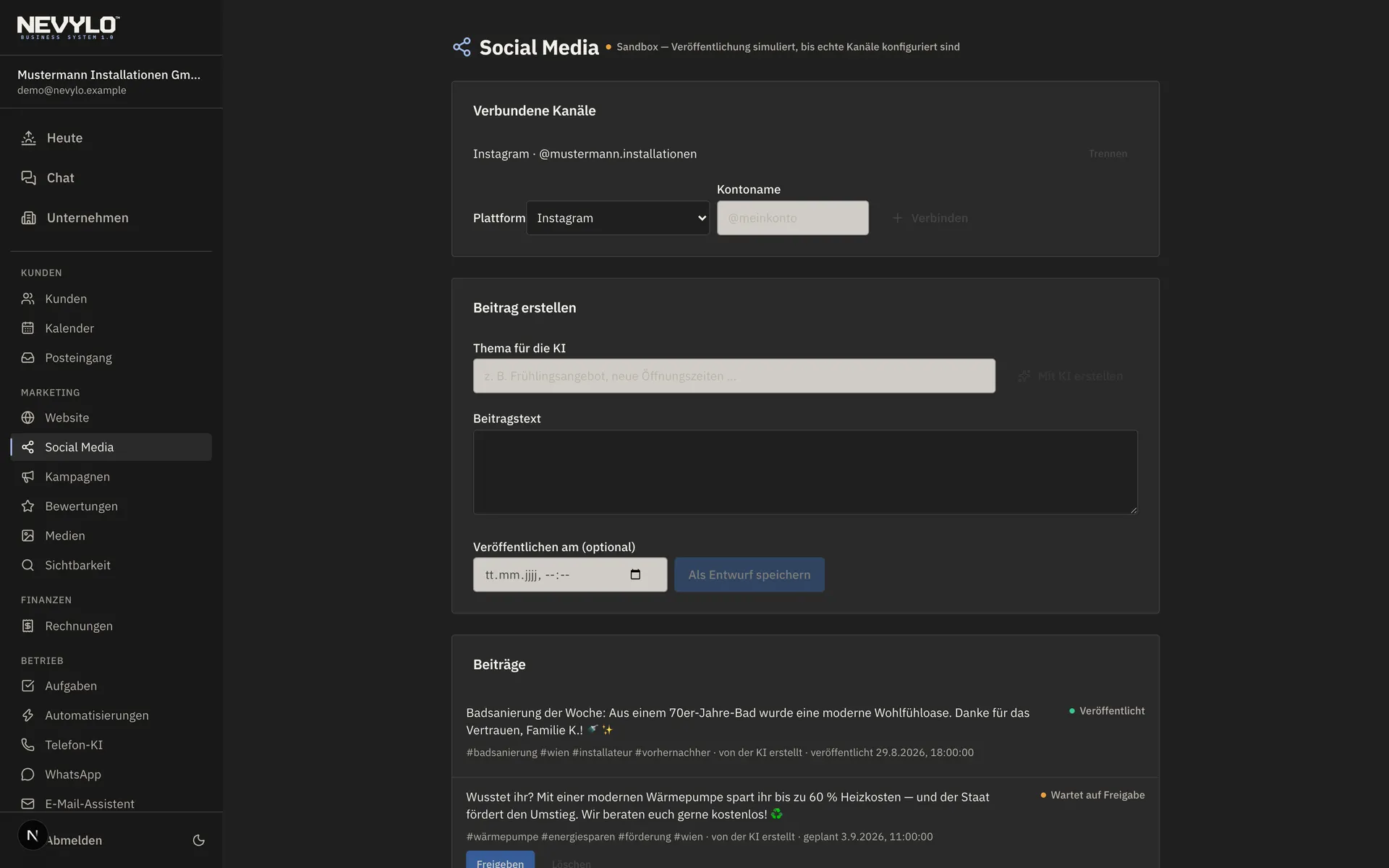This screenshot has width=1389, height=868.
Task: Toggle dark mode with moon icon
Action: click(199, 841)
